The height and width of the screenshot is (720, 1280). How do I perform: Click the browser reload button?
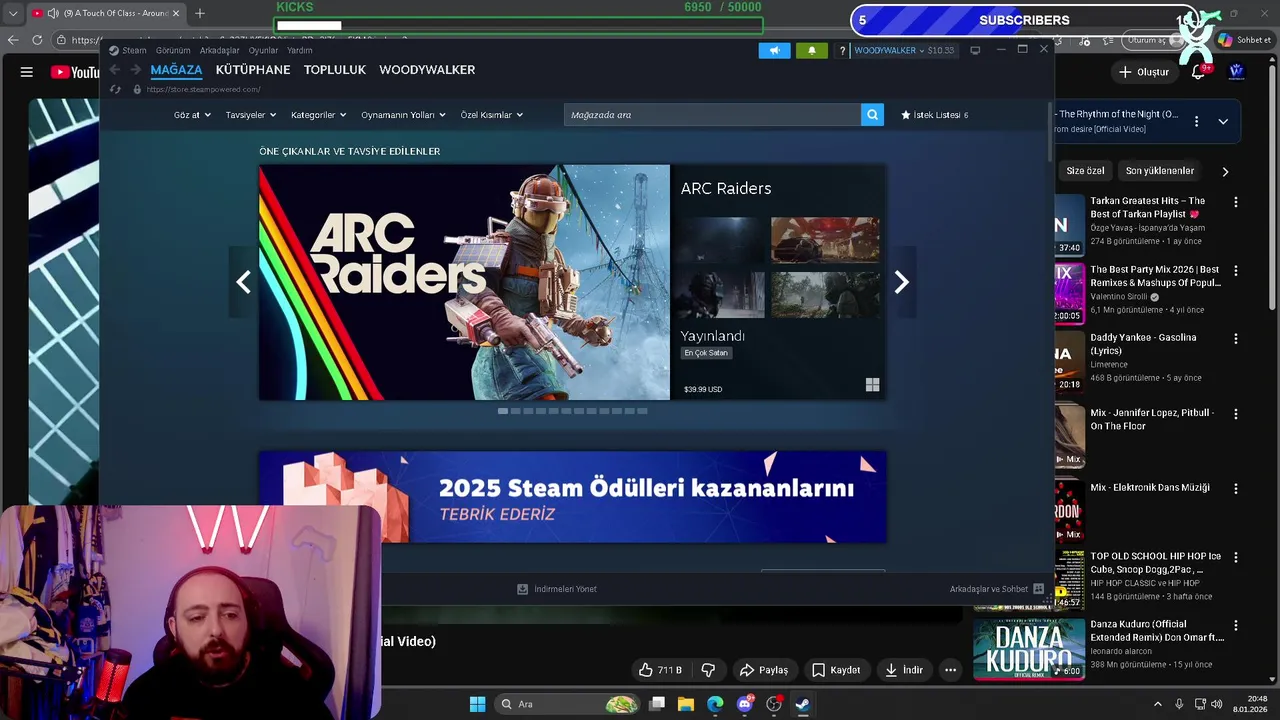[x=37, y=40]
